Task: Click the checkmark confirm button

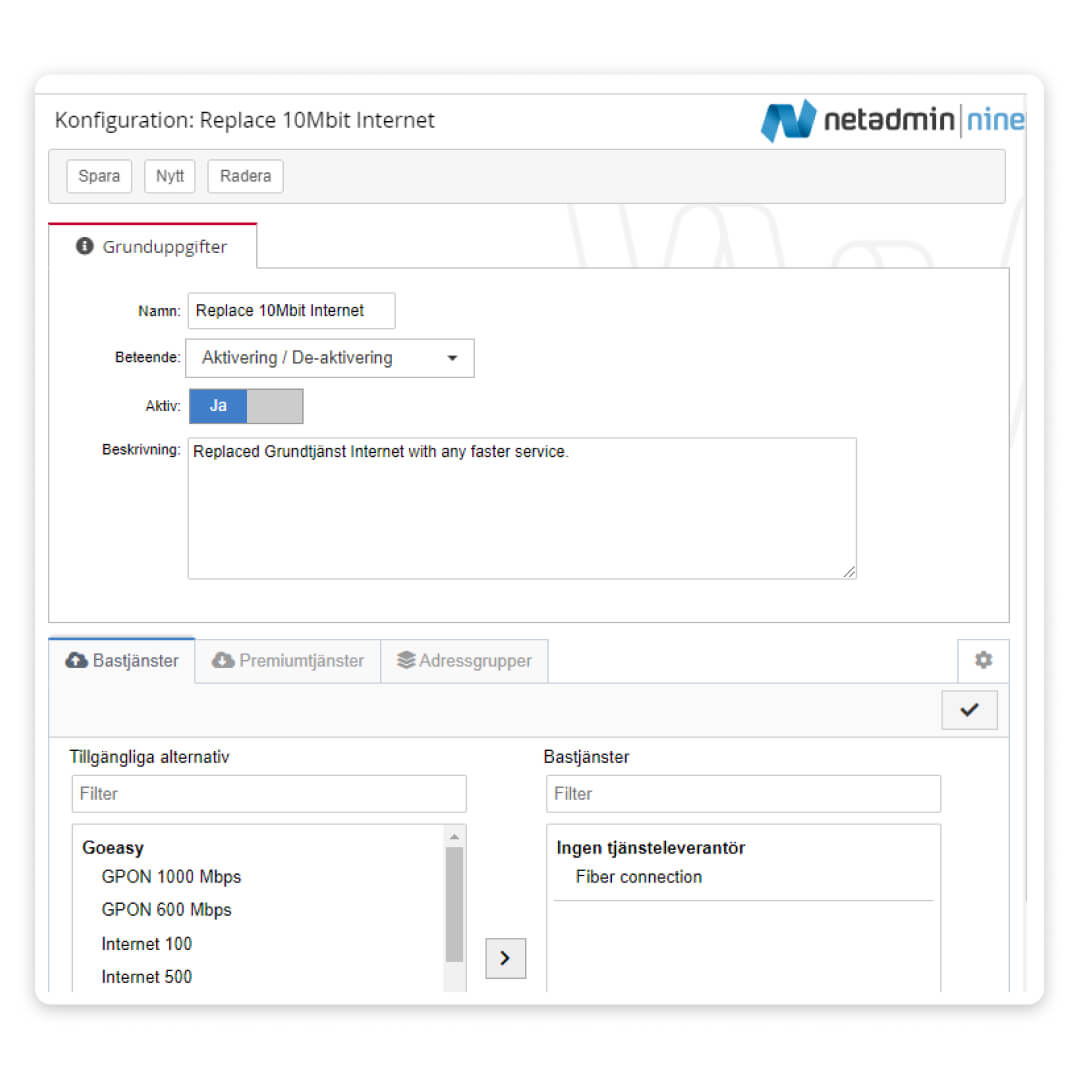Action: point(969,710)
